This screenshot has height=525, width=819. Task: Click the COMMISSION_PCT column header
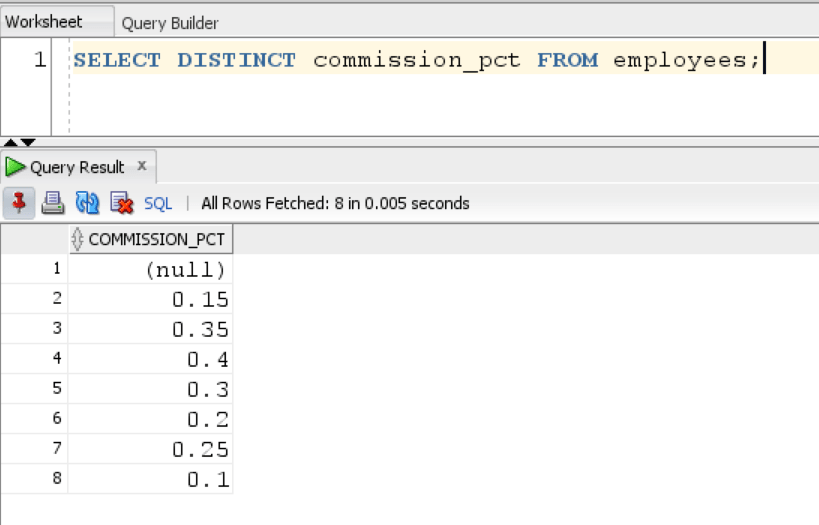(158, 239)
